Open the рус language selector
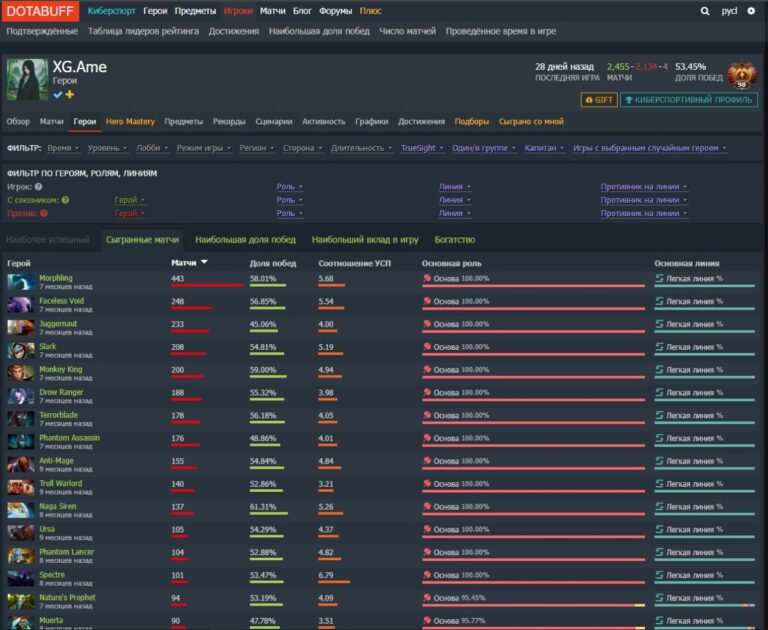768x630 pixels. 729,11
